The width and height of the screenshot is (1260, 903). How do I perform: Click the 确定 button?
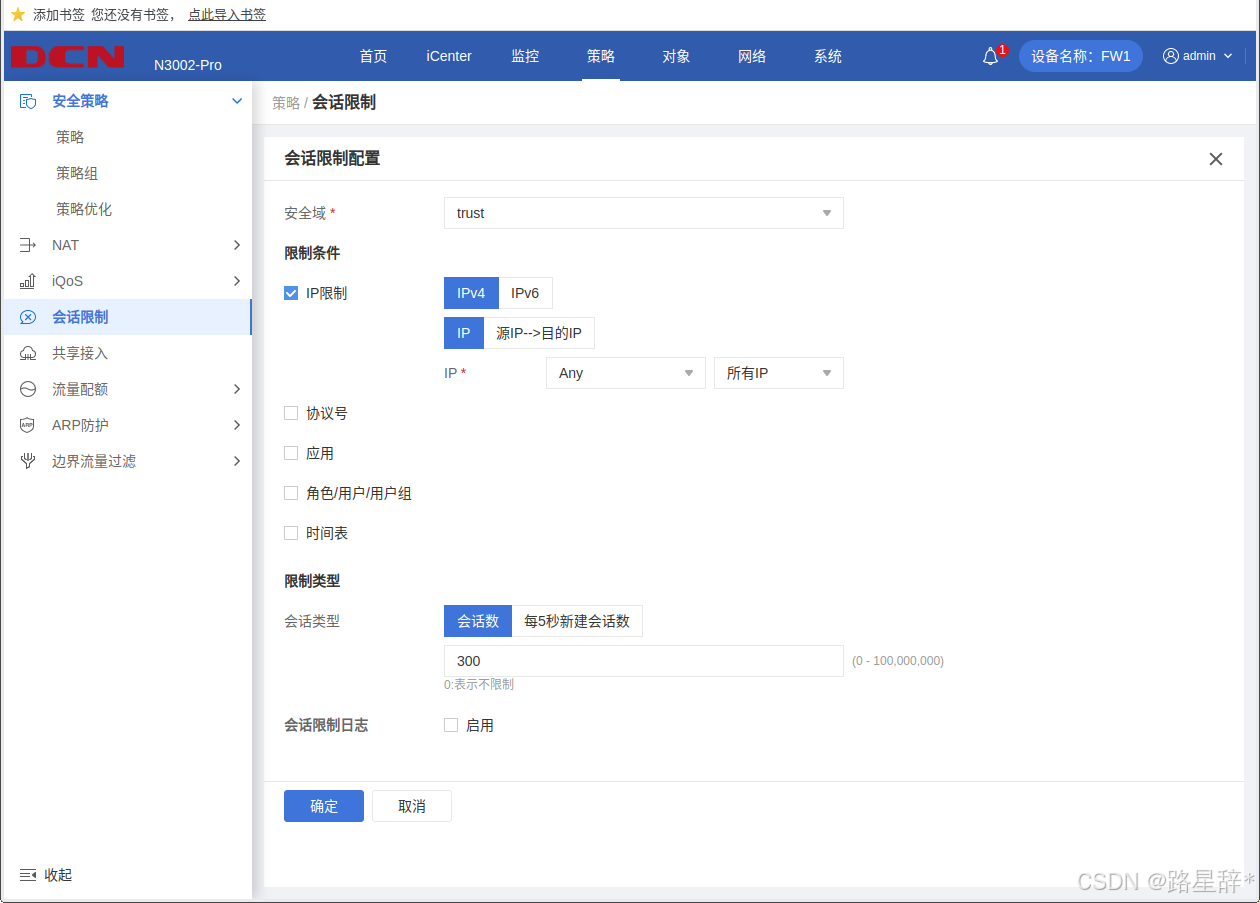(x=324, y=806)
